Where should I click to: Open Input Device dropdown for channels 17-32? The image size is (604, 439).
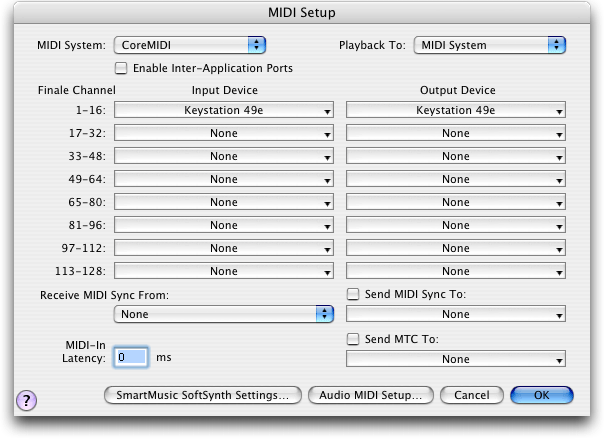pyautogui.click(x=224, y=133)
